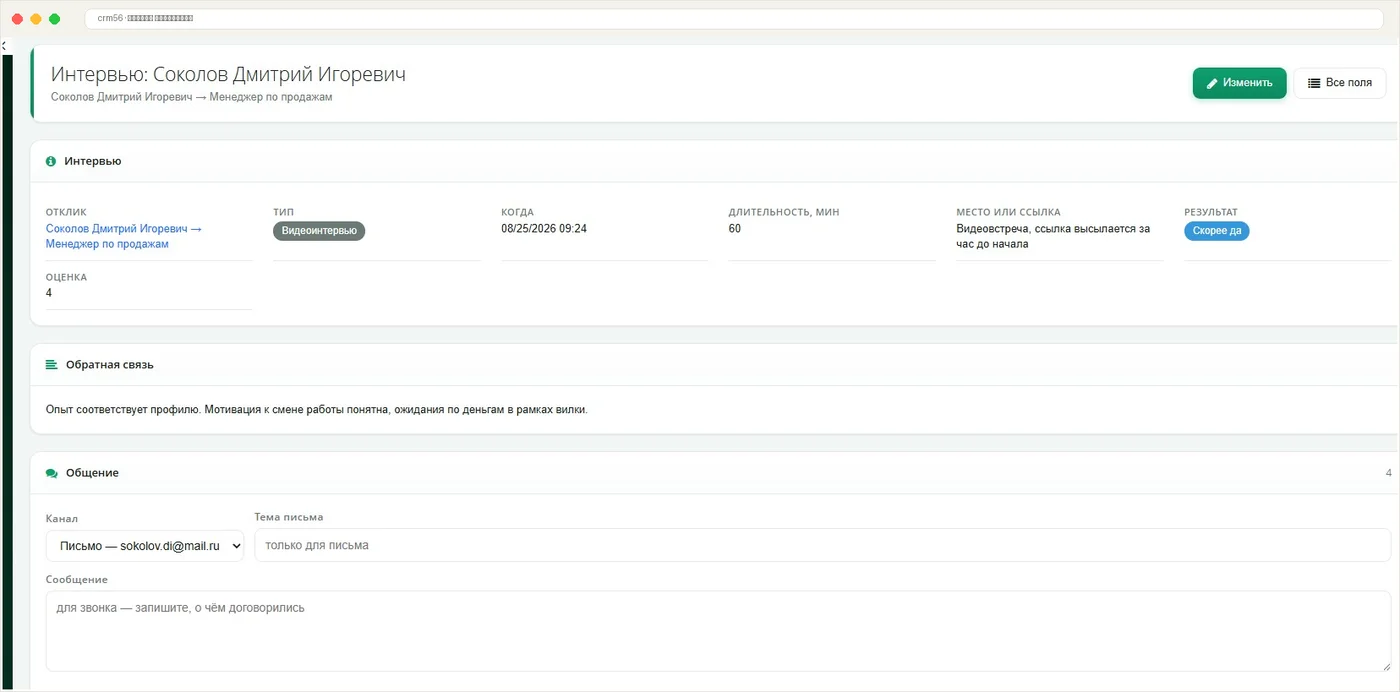Screen dimensions: 1400x692
Task: Focus the Сообщение message textarea
Action: pos(718,631)
